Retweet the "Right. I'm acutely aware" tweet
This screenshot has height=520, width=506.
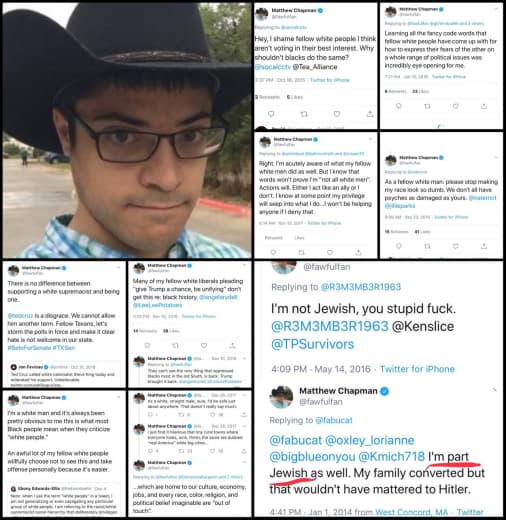pos(301,252)
